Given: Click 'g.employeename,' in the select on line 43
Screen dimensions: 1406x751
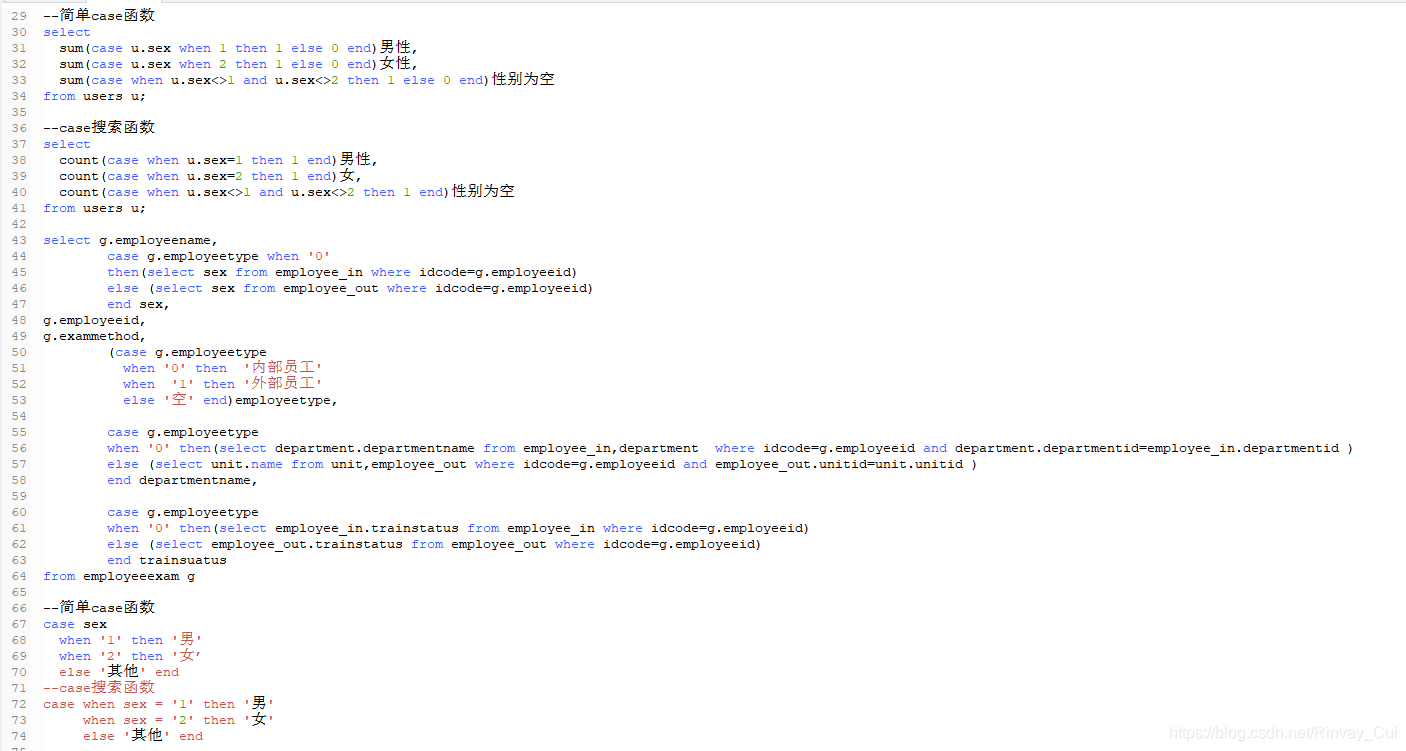Looking at the screenshot, I should (158, 240).
